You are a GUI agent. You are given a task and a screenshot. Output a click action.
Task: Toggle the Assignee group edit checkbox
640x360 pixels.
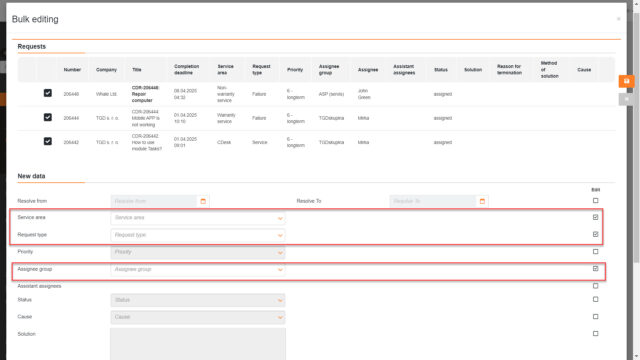click(596, 269)
